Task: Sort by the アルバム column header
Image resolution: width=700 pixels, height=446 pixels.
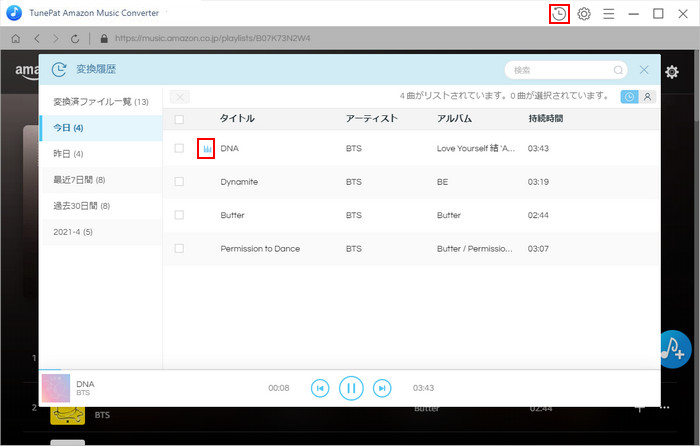Action: click(x=454, y=118)
